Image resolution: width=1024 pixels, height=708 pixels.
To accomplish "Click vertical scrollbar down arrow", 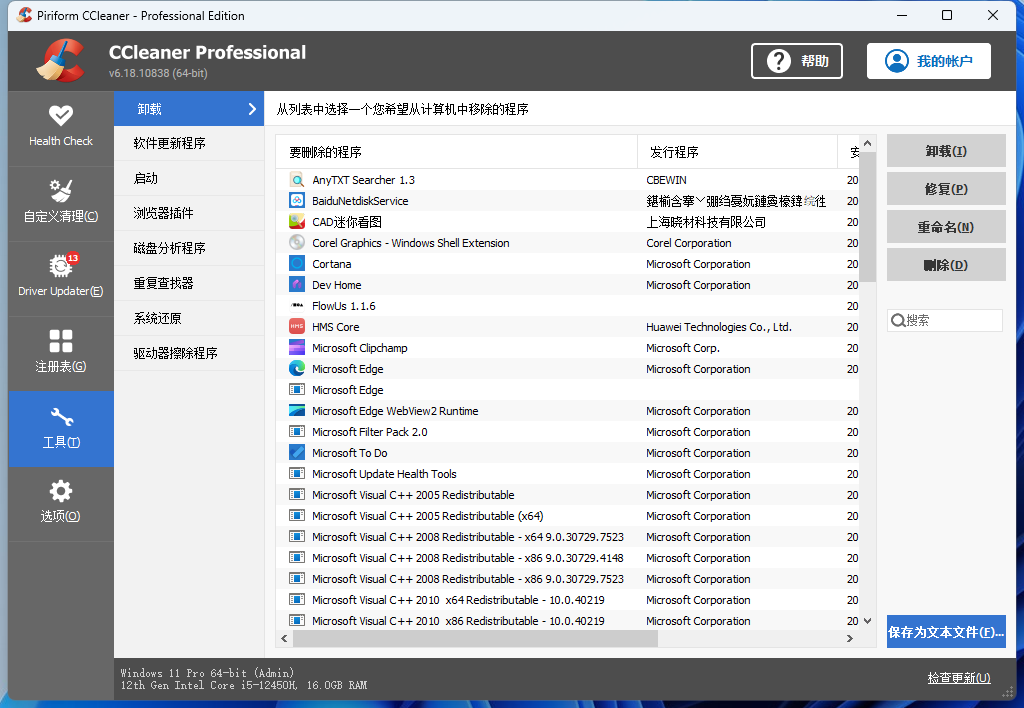I will point(867,621).
